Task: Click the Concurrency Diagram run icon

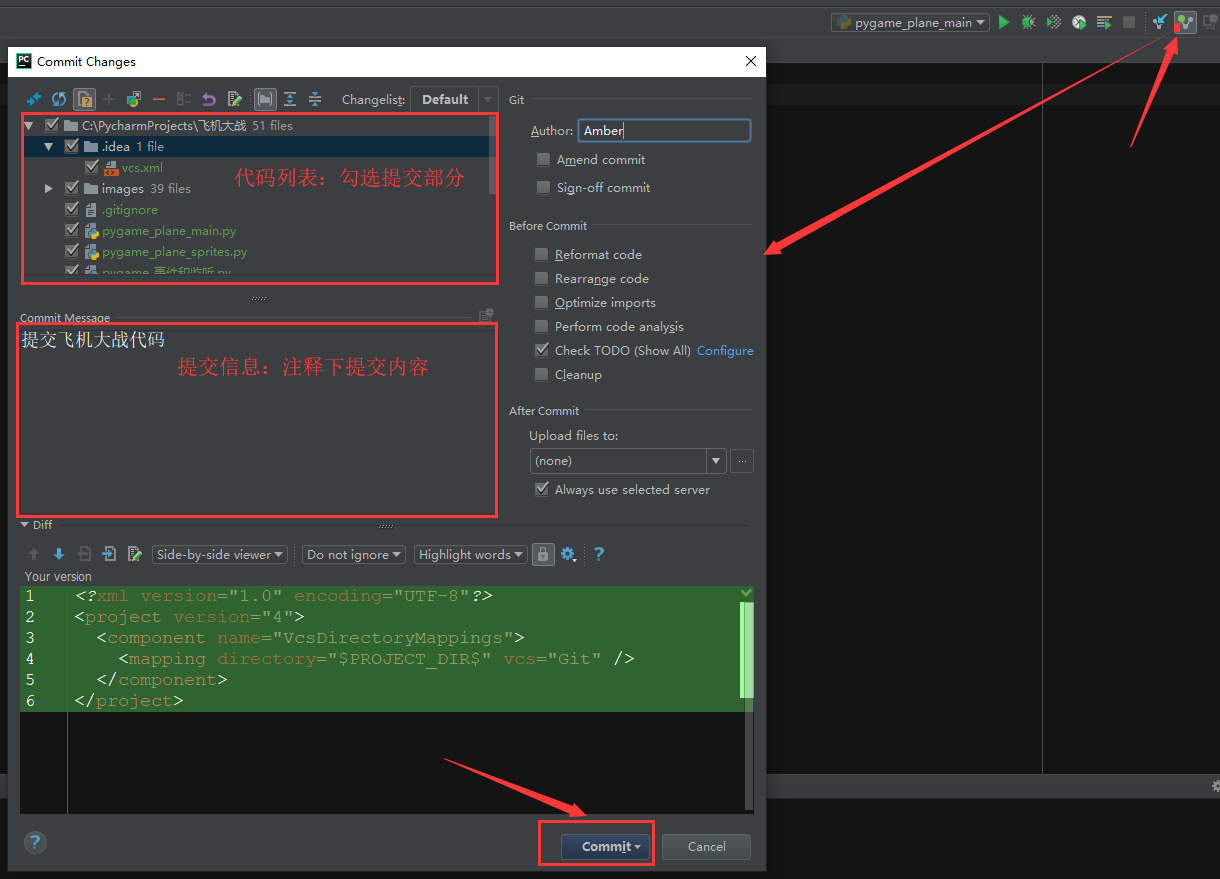Action: pyautogui.click(x=1104, y=22)
